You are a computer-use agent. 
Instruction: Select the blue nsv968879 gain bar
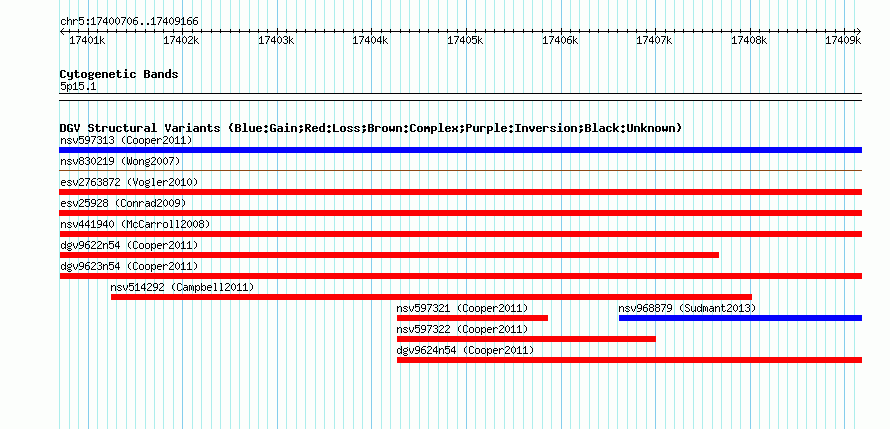pyautogui.click(x=740, y=318)
